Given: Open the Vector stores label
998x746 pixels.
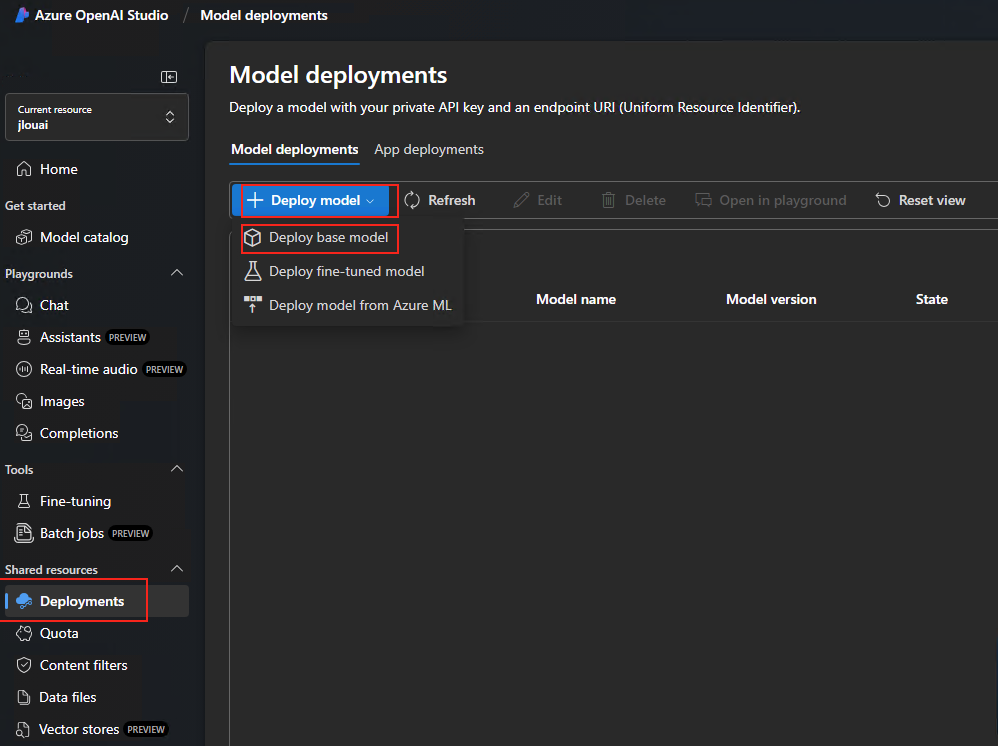Looking at the screenshot, I should [79, 729].
